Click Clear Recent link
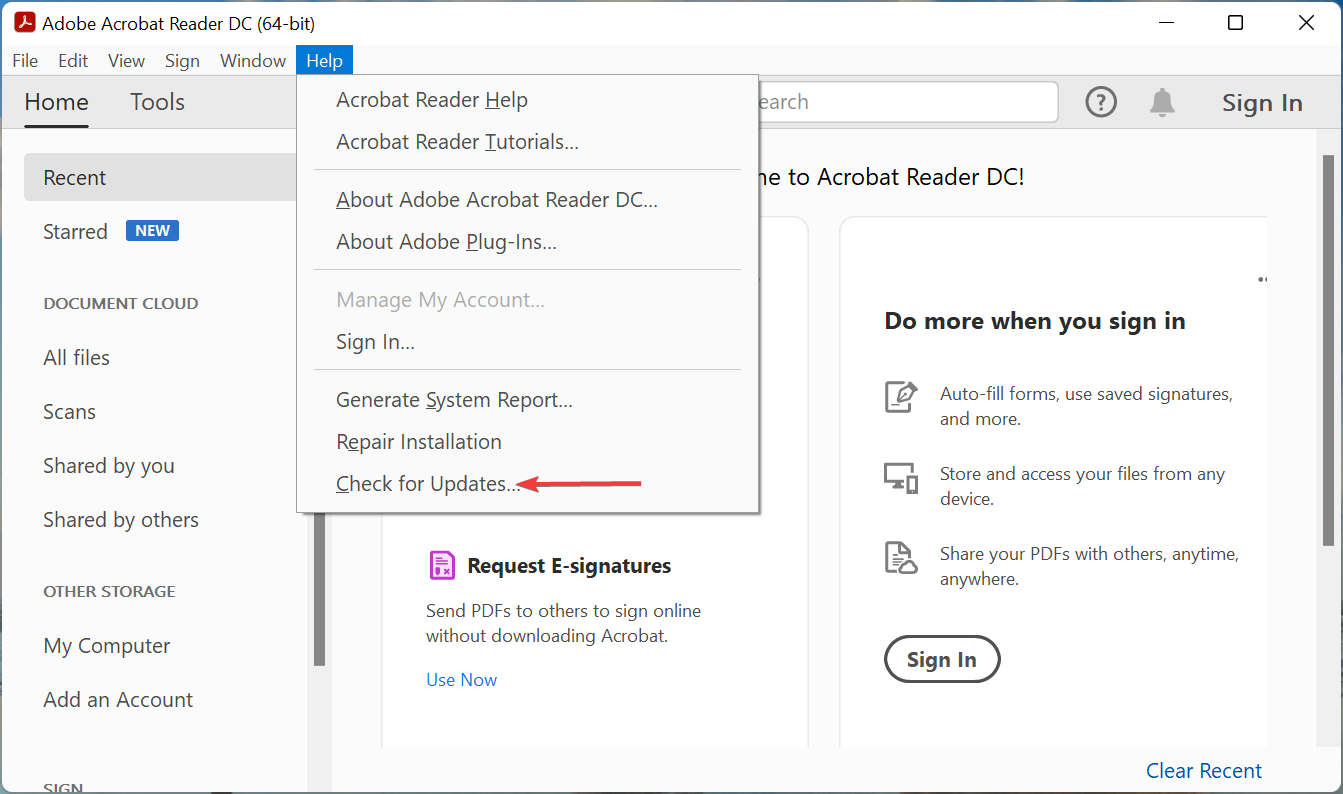 1204,771
